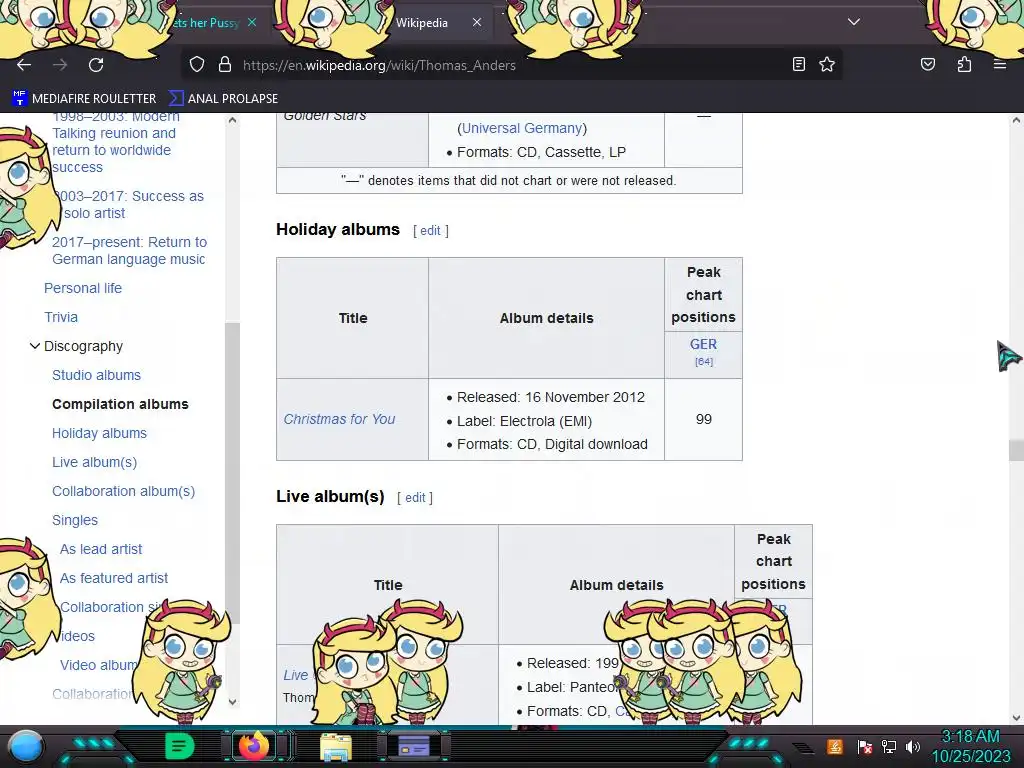Open the purple window app in taskbar

414,746
